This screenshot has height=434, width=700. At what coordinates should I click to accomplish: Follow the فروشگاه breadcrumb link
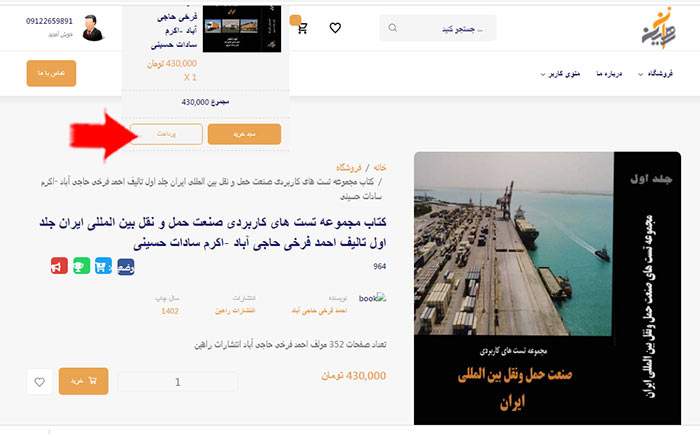click(349, 168)
